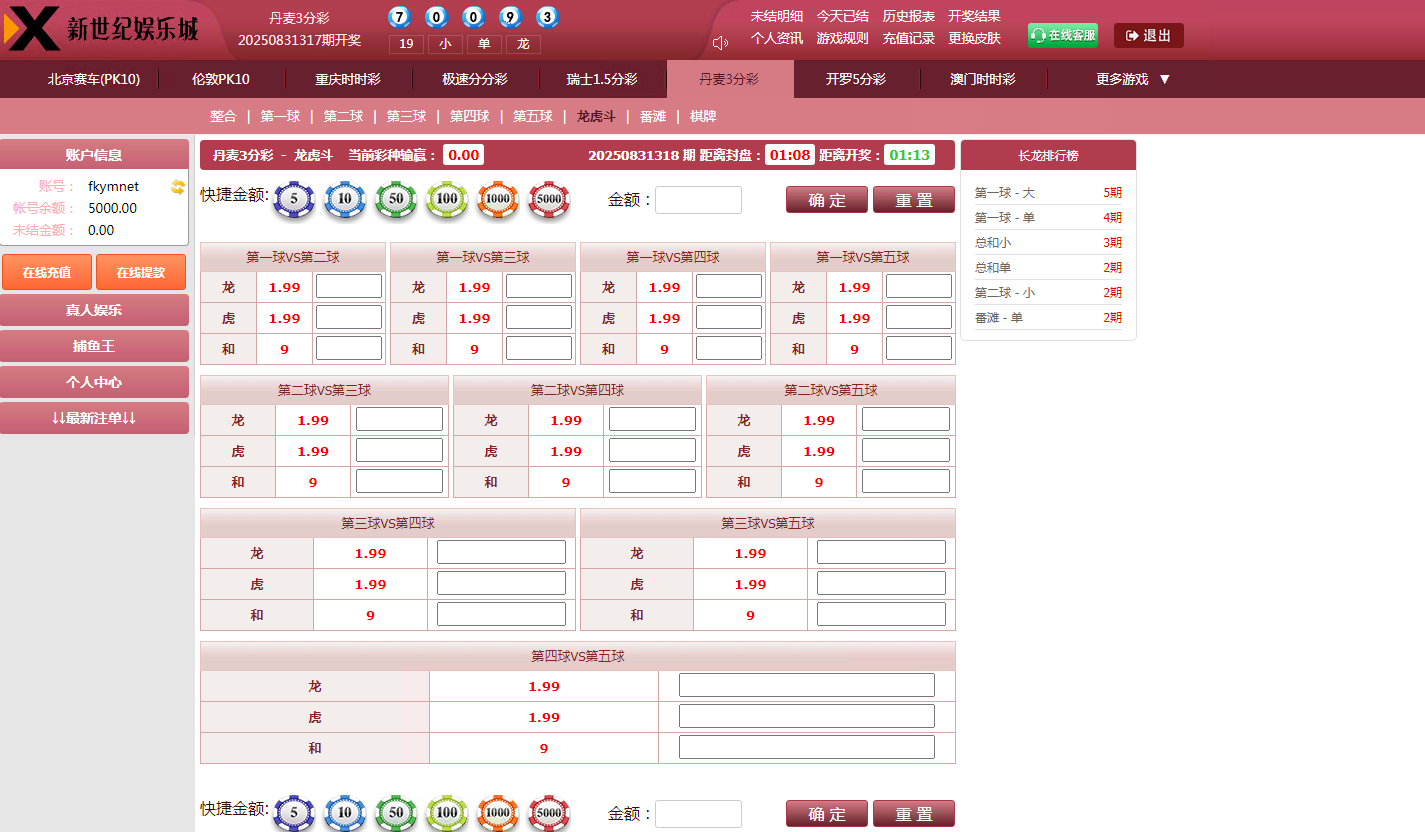Toggle the sound speaker icon in the header
Image resolution: width=1425 pixels, height=832 pixels.
[x=718, y=41]
